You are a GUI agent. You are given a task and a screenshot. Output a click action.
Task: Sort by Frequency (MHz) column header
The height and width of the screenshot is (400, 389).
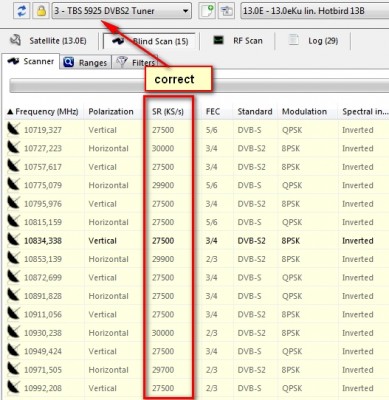pos(43,111)
